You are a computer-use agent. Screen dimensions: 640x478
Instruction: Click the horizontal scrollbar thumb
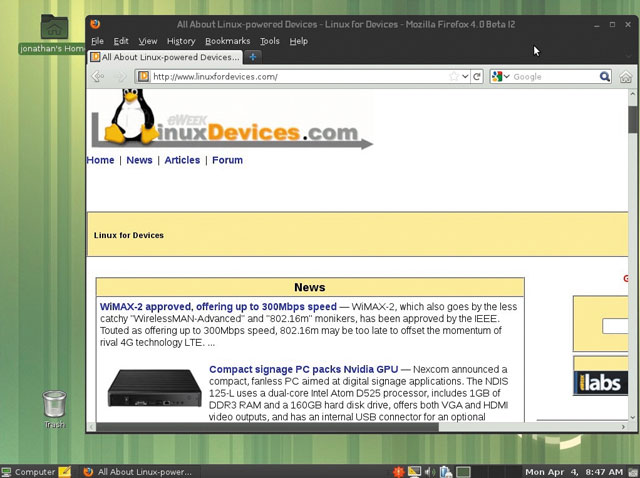tap(267, 427)
